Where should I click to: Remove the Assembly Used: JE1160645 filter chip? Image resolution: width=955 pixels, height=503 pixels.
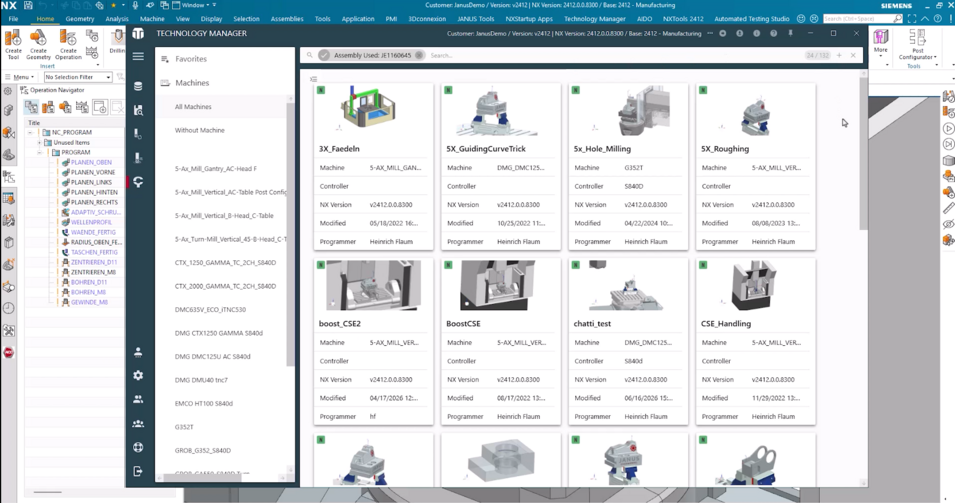[419, 55]
